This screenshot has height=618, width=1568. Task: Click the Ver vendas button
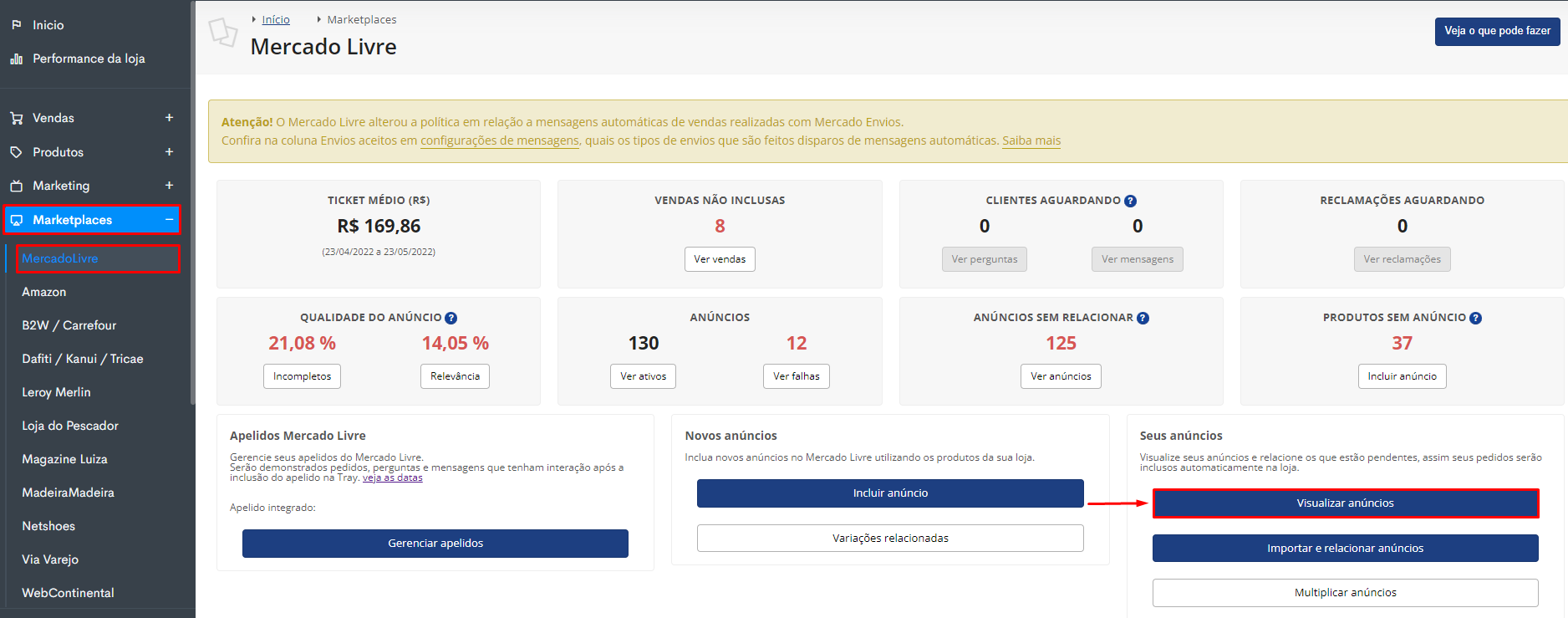pos(720,259)
